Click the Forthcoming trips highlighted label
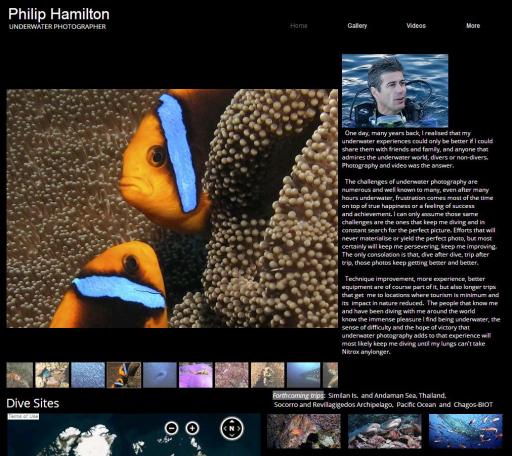The height and width of the screenshot is (456, 512). tap(298, 395)
